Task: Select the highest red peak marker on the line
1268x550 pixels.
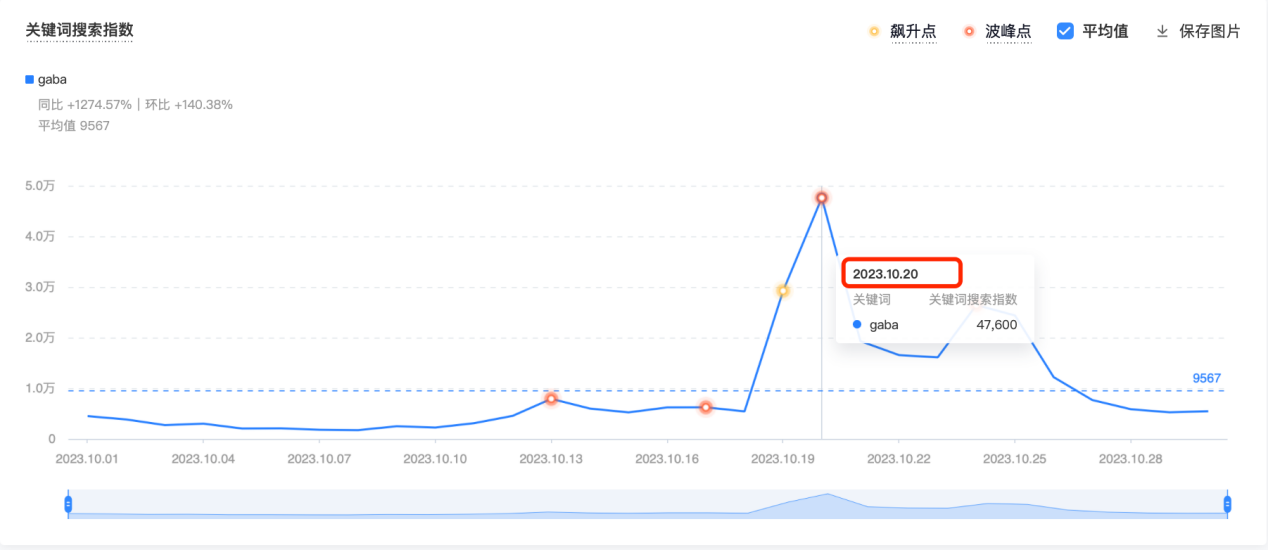Action: click(x=821, y=198)
